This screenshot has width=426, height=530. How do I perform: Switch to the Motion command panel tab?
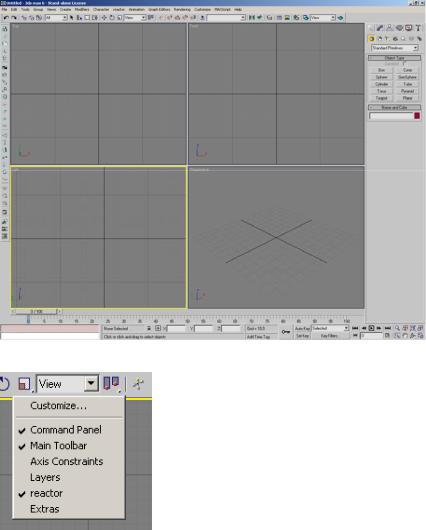tap(399, 28)
